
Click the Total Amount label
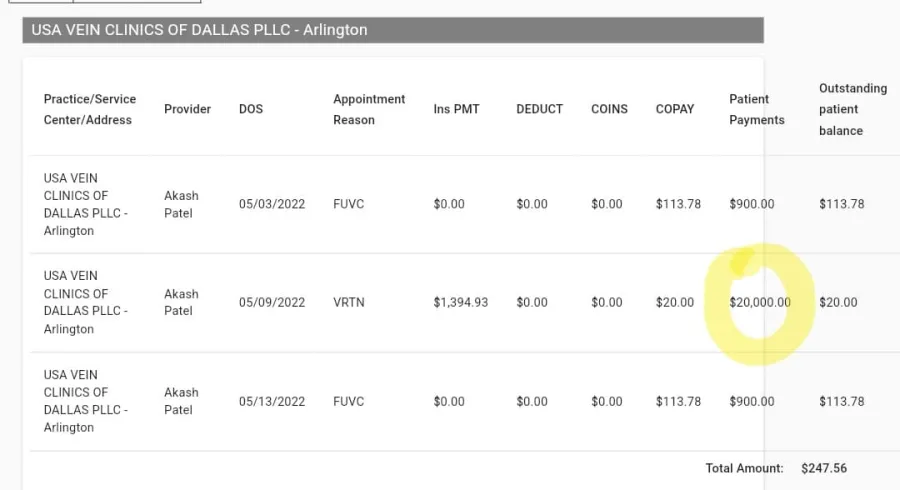[741, 468]
